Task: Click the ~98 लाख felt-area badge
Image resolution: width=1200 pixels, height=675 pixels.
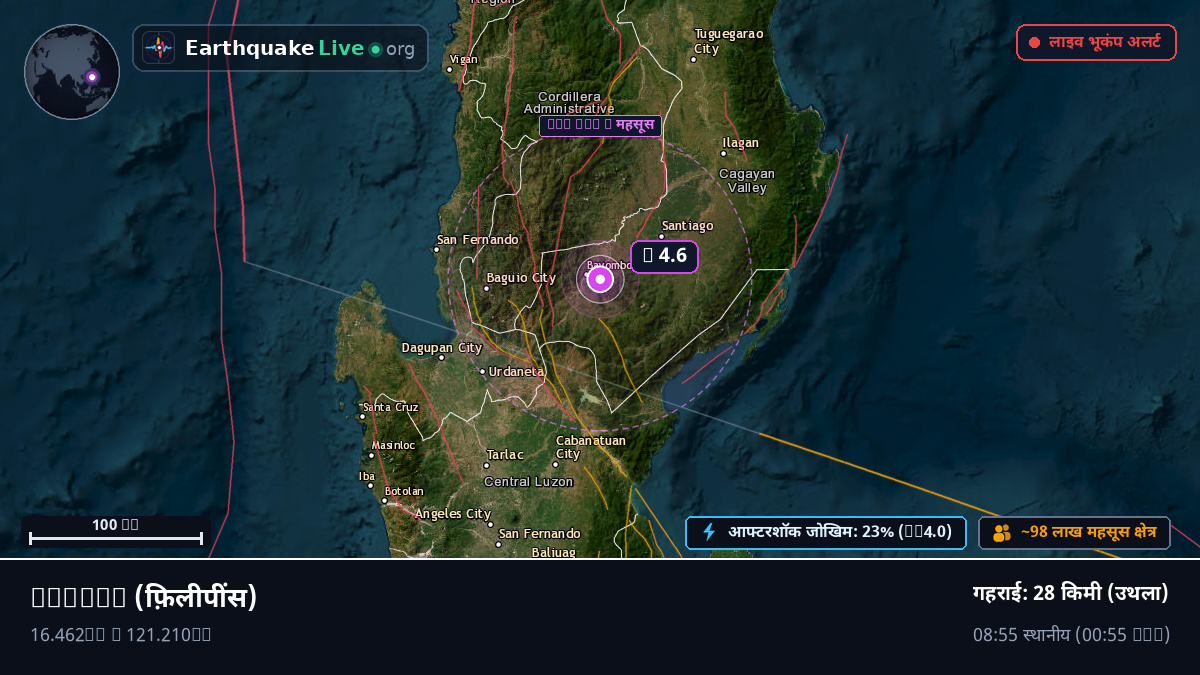Action: point(1074,533)
